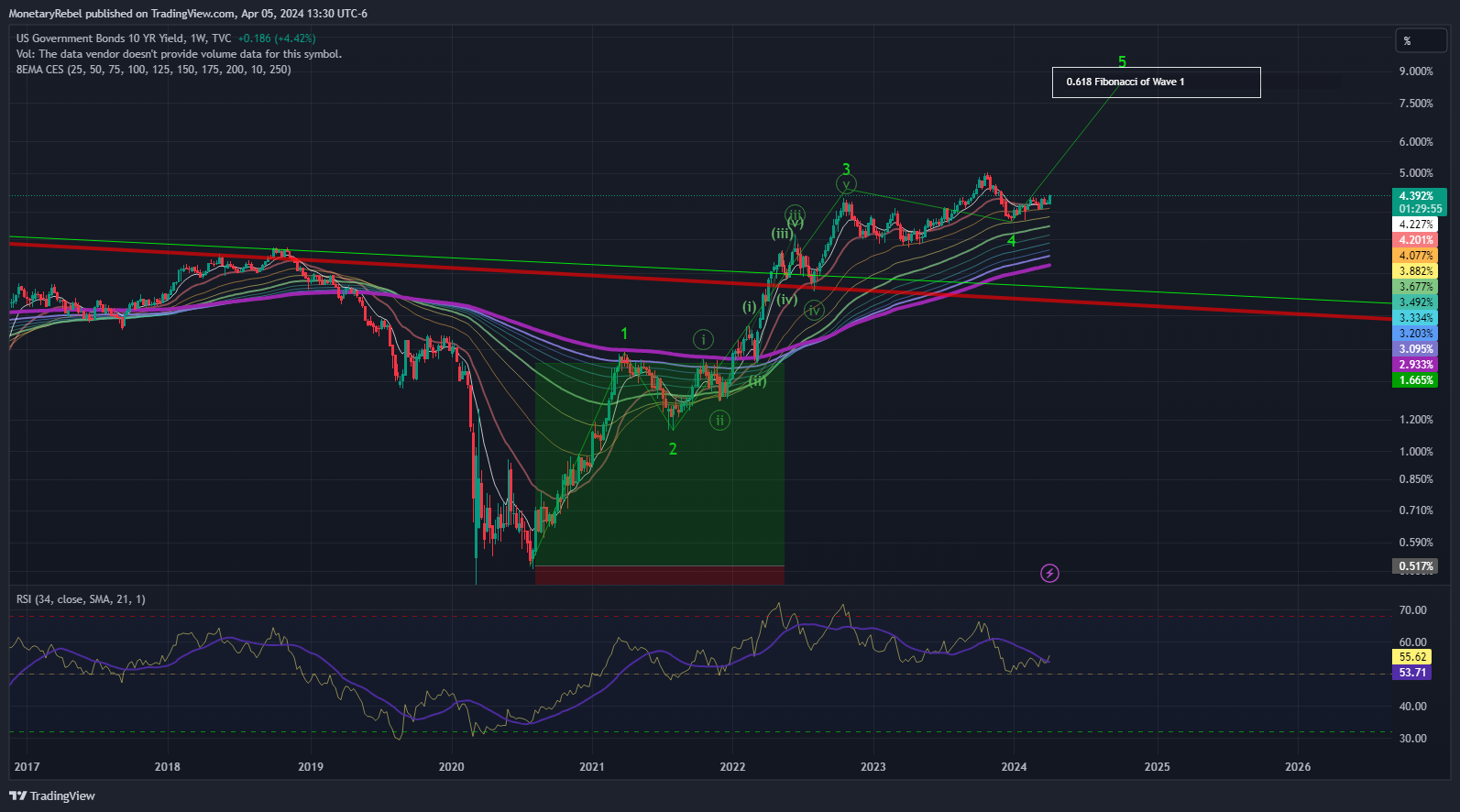Screen dimensions: 1460x812
Task: Click the 3.203% EMA price tag
Action: 1415,334
